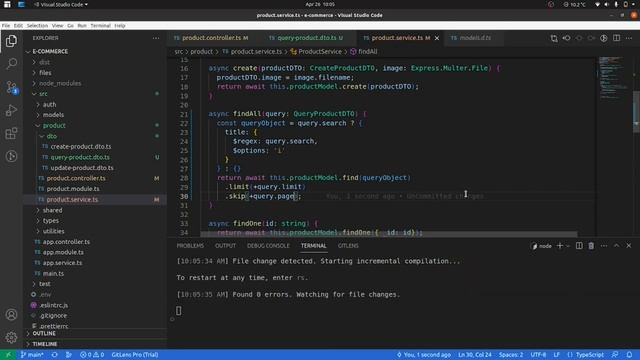Open errors and warnings count in status bar
The image size is (640, 360).
[x=92, y=355]
